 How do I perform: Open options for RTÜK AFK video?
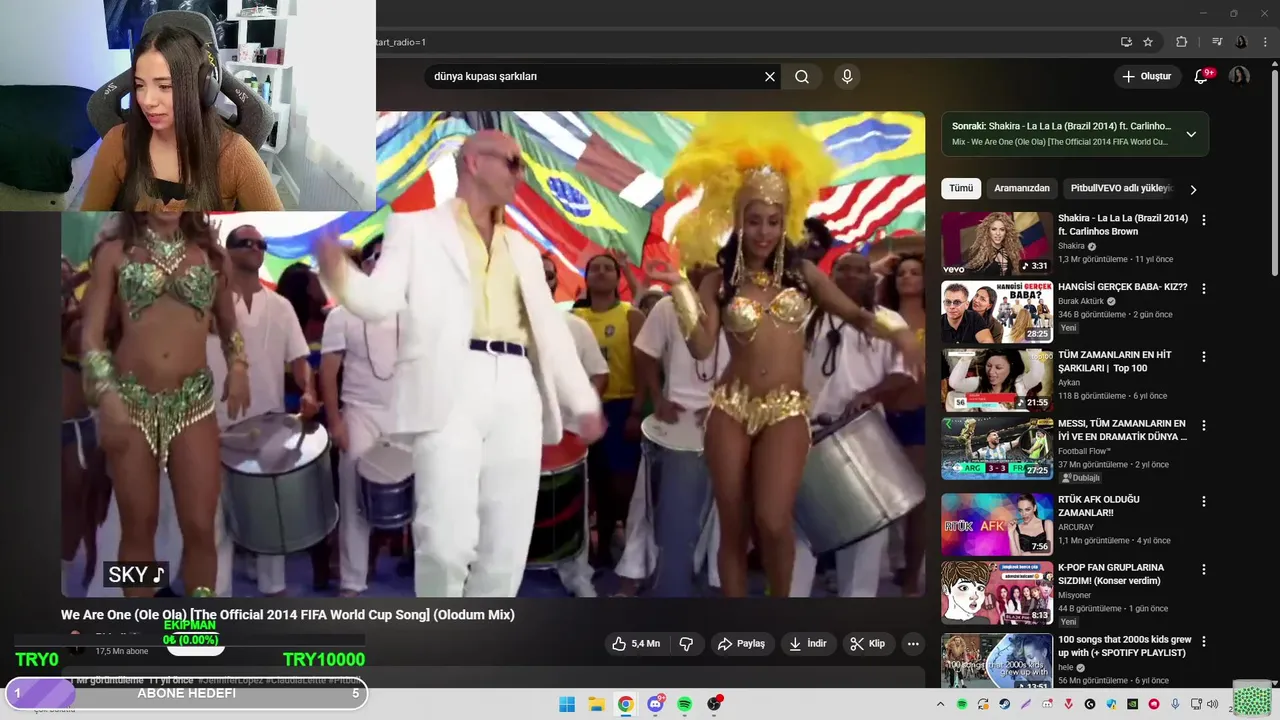coord(1204,501)
